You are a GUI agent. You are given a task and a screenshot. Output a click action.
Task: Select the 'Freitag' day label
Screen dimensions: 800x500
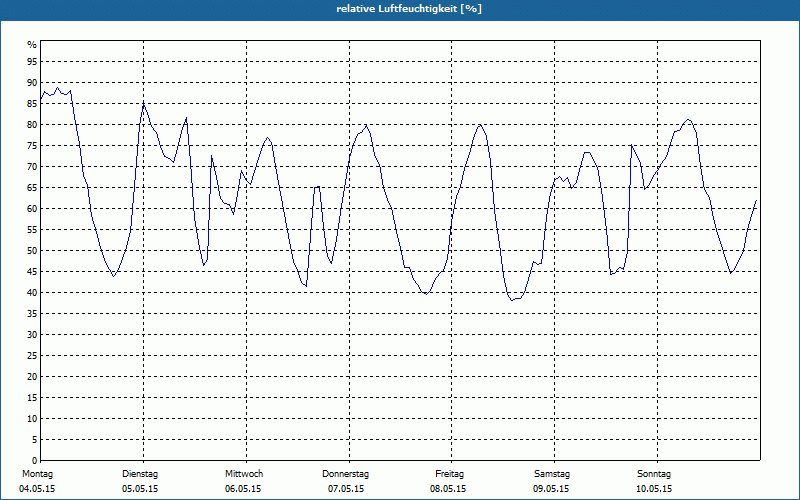tap(449, 474)
